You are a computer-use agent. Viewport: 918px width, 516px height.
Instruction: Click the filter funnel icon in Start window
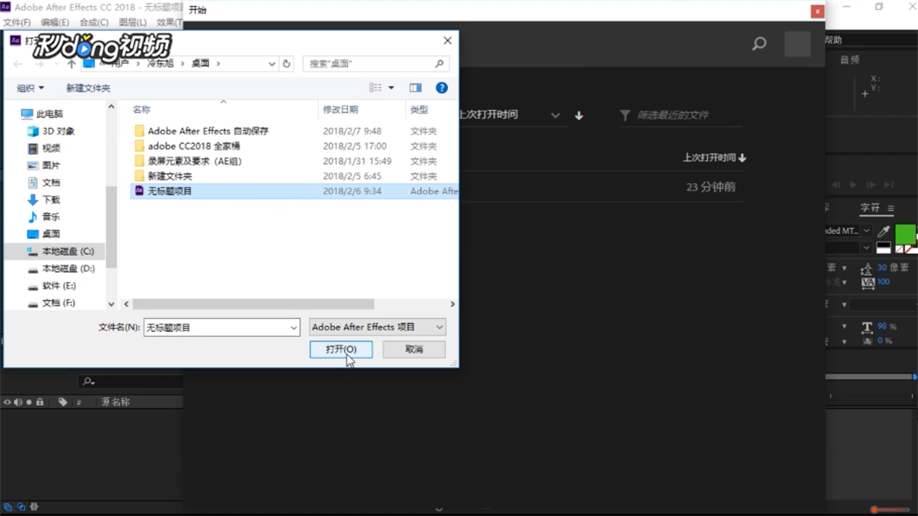625,115
